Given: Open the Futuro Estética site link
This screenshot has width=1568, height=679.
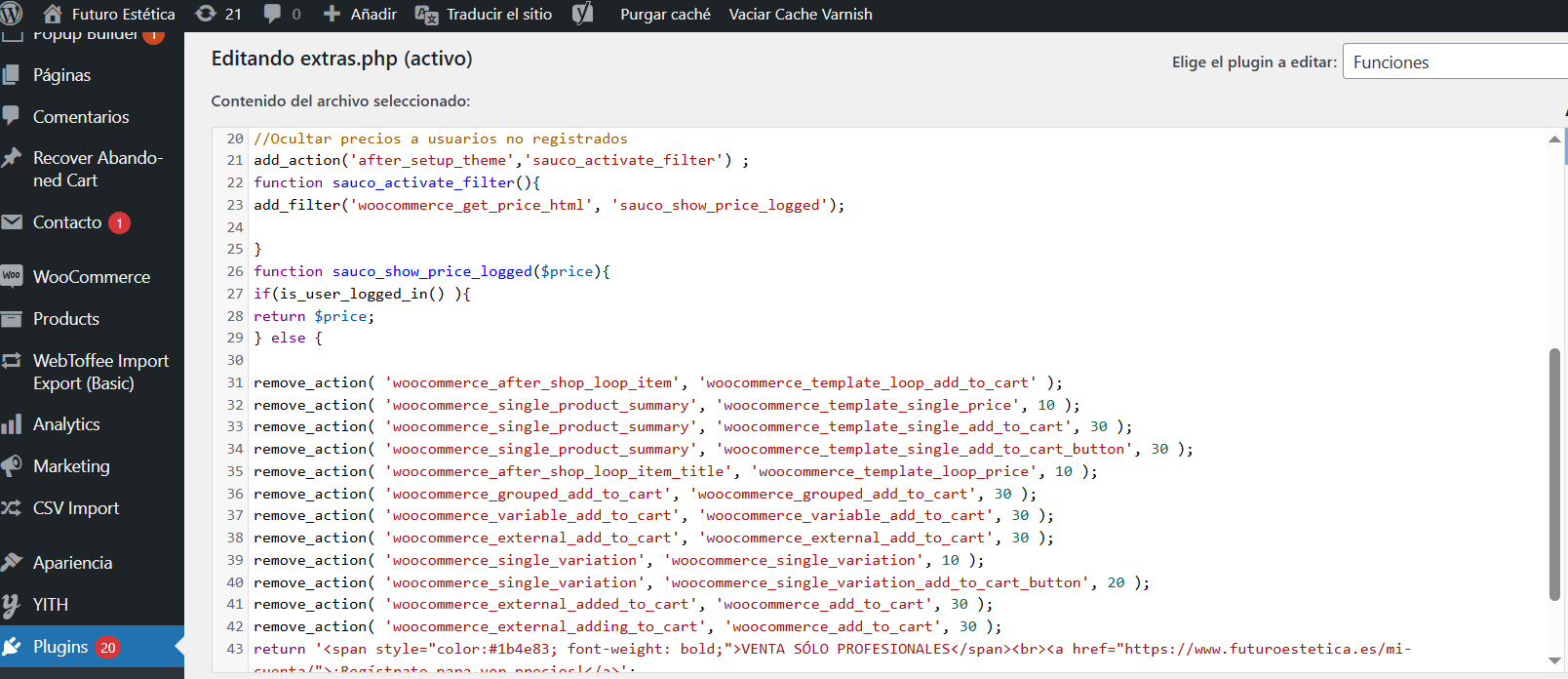Looking at the screenshot, I should [124, 14].
